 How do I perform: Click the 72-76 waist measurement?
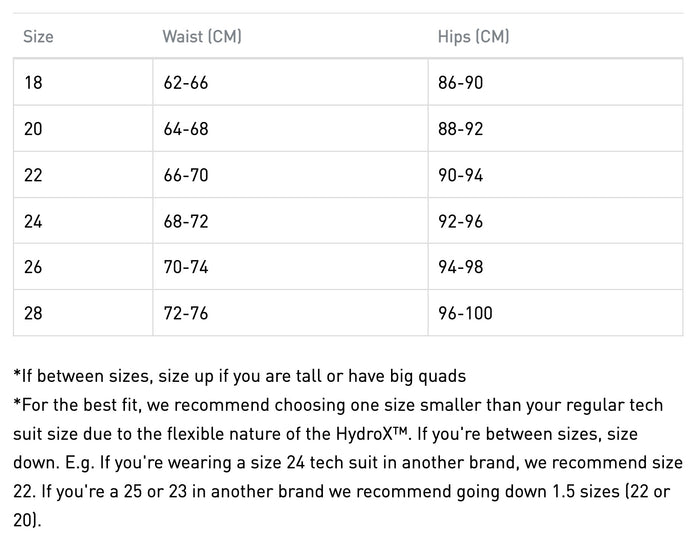click(186, 313)
